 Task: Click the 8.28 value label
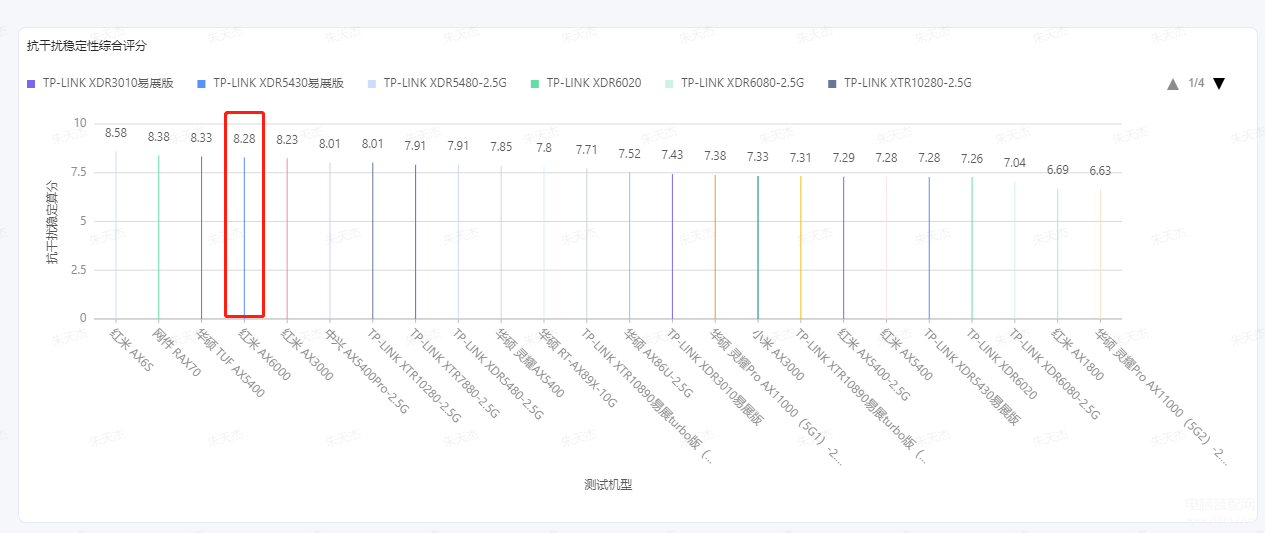click(245, 138)
